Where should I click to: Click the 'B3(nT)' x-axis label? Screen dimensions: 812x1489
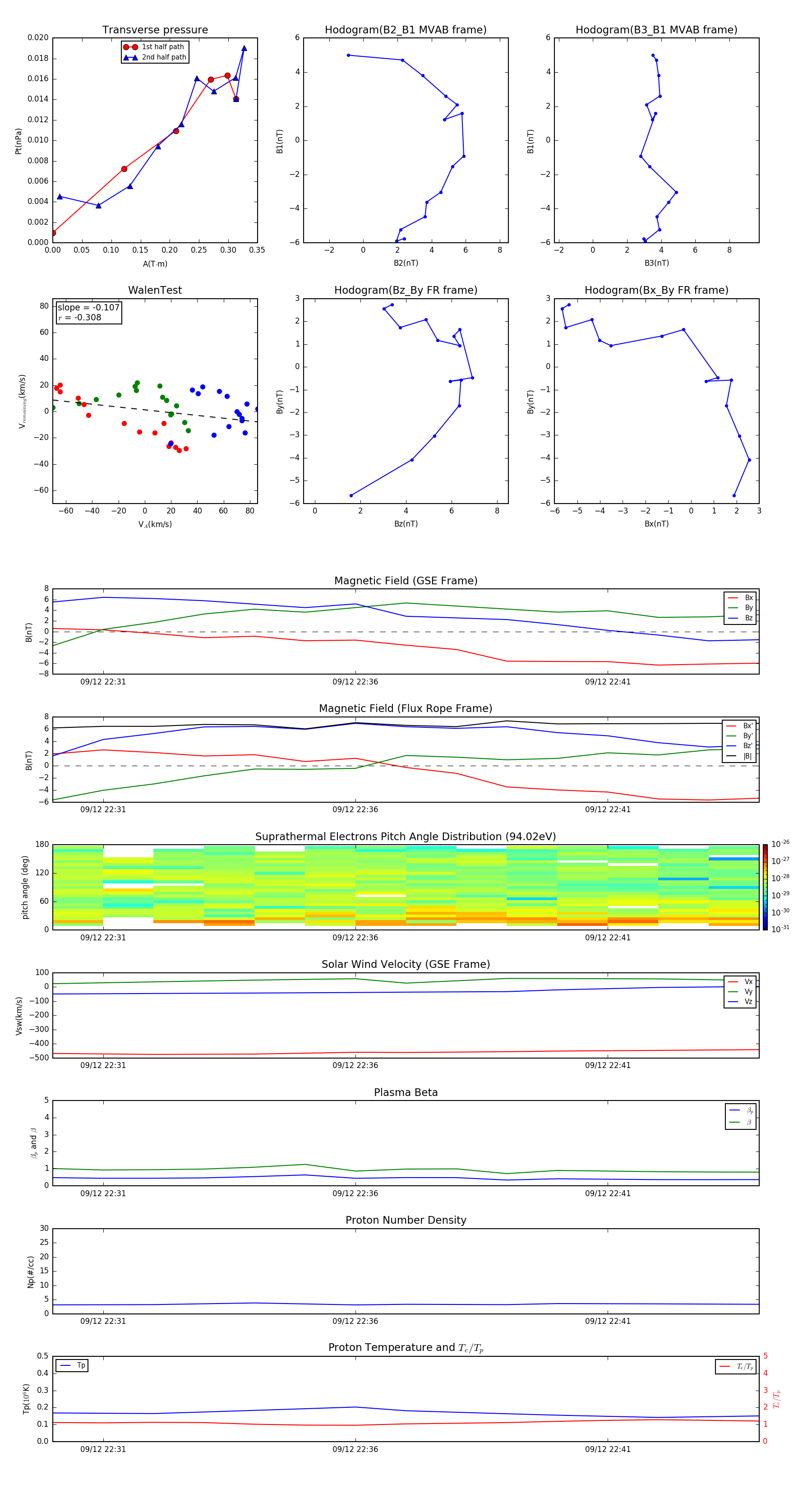click(656, 264)
